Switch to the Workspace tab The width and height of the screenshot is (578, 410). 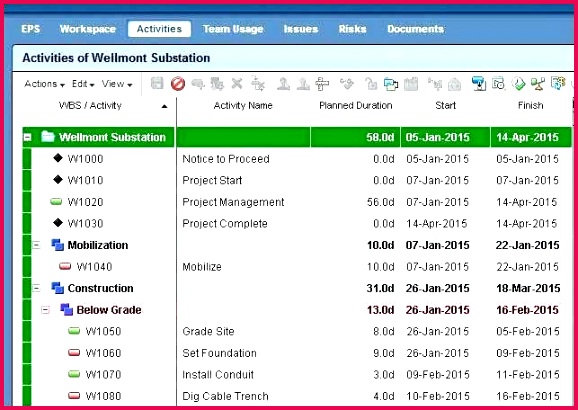pyautogui.click(x=88, y=29)
